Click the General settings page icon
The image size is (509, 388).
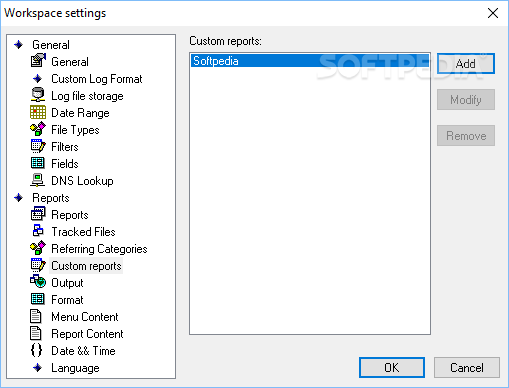click(38, 61)
